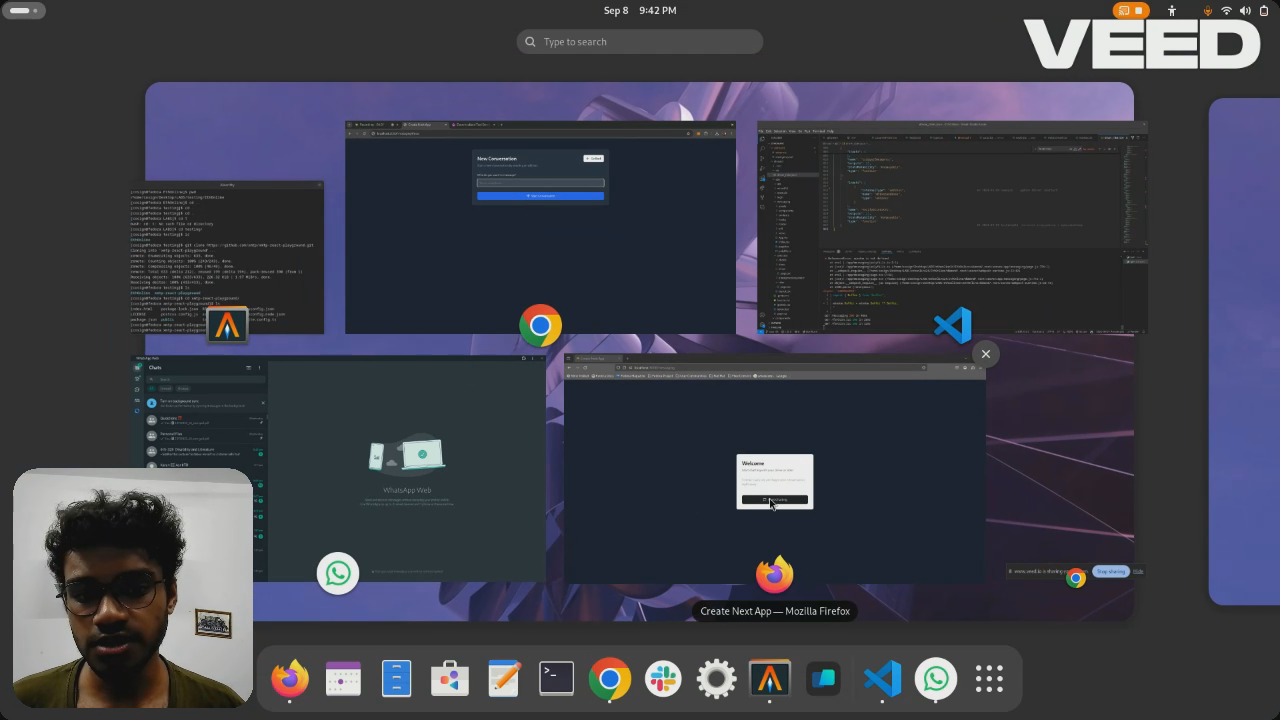Show all applications grid

[989, 679]
